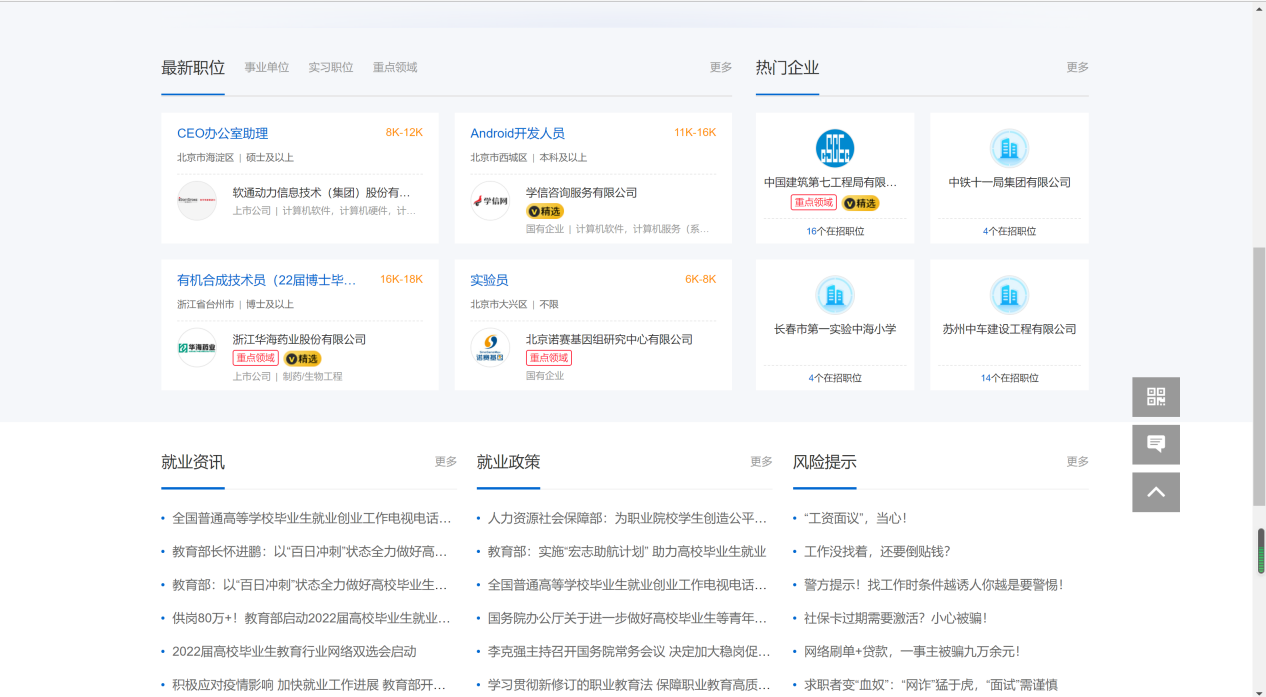The image size is (1266, 697).
Task: Expand 更多 in the 就业政策 section
Action: (761, 462)
